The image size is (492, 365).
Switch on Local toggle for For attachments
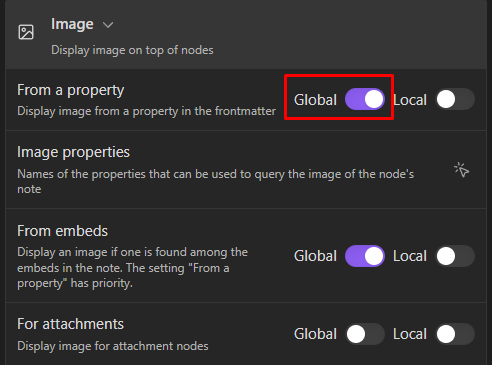(455, 334)
